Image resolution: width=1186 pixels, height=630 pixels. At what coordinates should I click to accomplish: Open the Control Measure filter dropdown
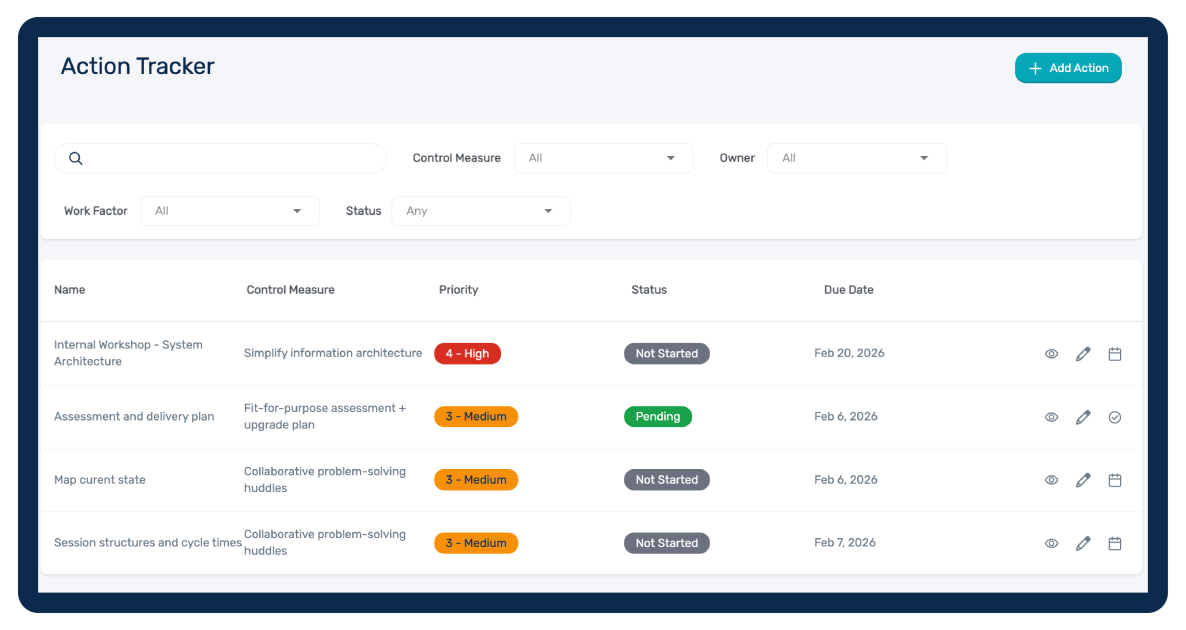603,158
